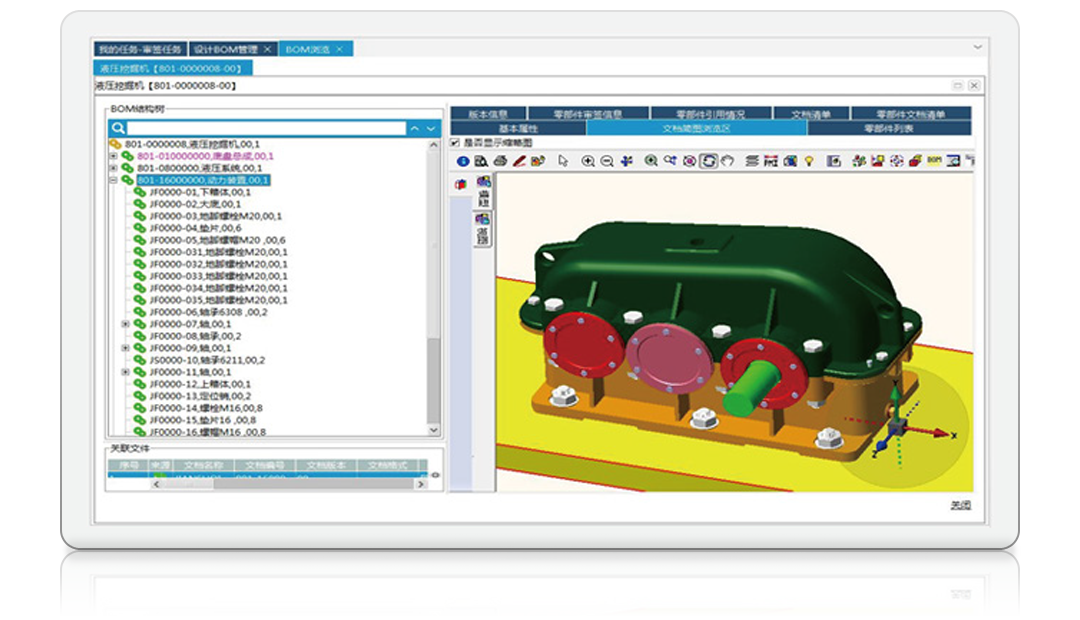The width and height of the screenshot is (1080, 620).
Task: Click the zoom in magnifier icon
Action: (x=588, y=161)
